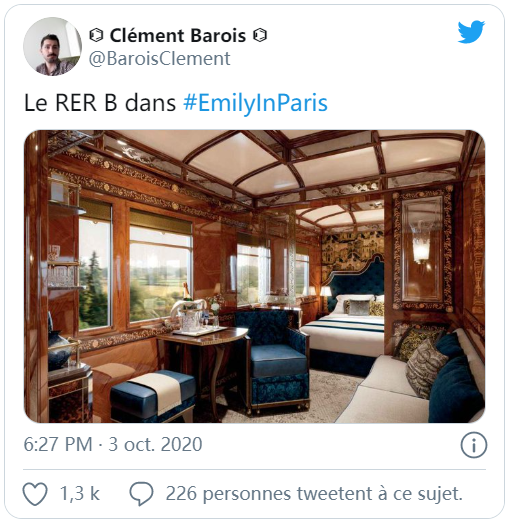Like the tweet with the heart icon
Image resolution: width=510 pixels, height=523 pixels.
point(35,493)
